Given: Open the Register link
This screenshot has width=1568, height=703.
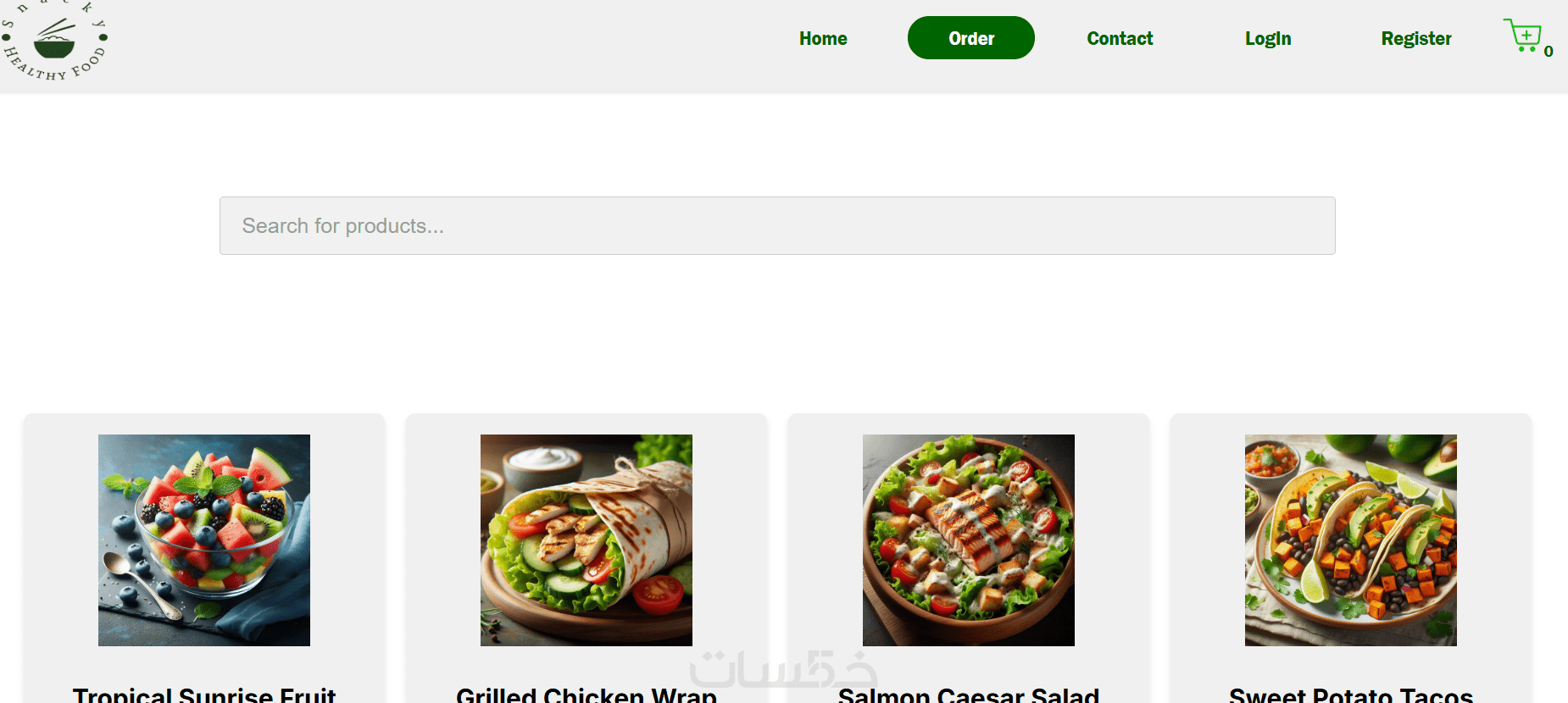Looking at the screenshot, I should 1416,38.
